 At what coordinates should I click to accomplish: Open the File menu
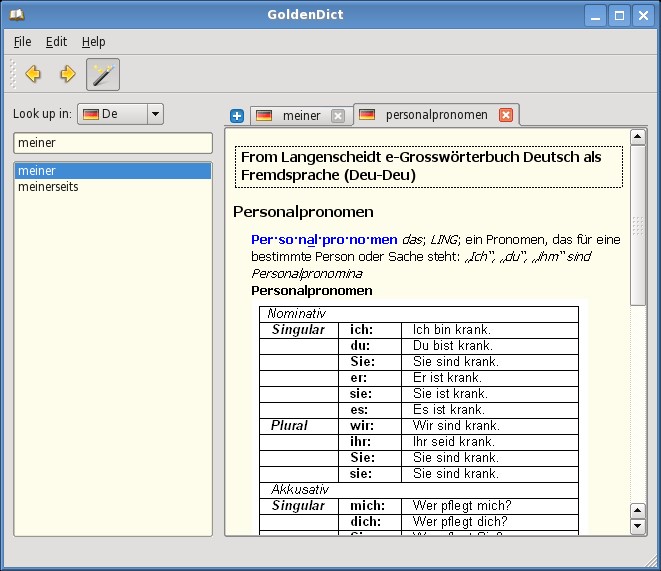(x=22, y=42)
